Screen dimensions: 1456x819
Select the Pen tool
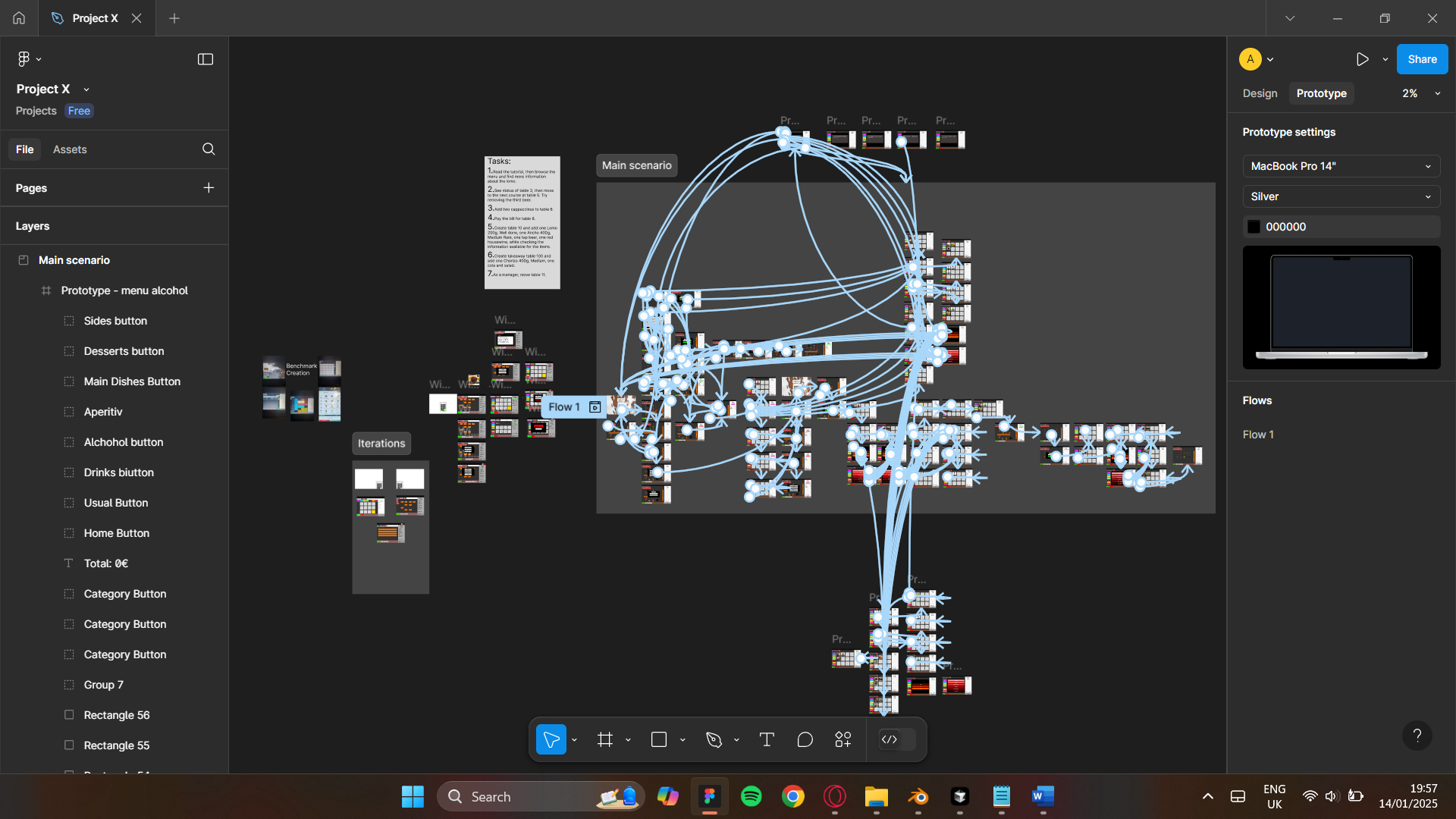tap(714, 739)
